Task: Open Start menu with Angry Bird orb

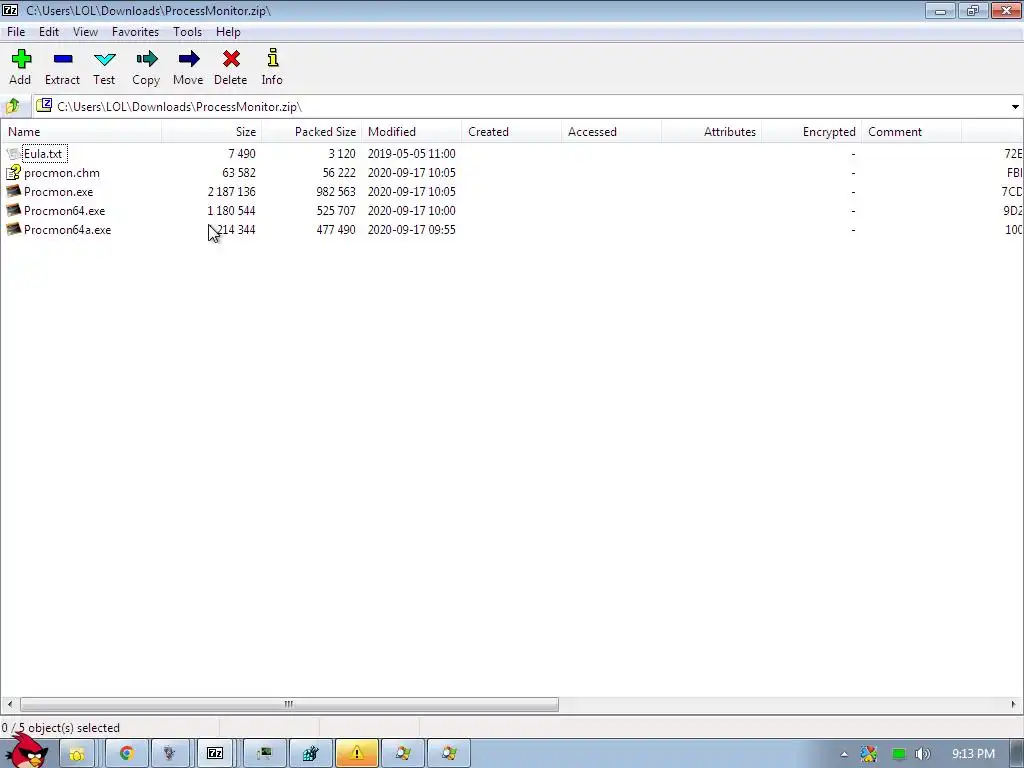Action: (25, 752)
